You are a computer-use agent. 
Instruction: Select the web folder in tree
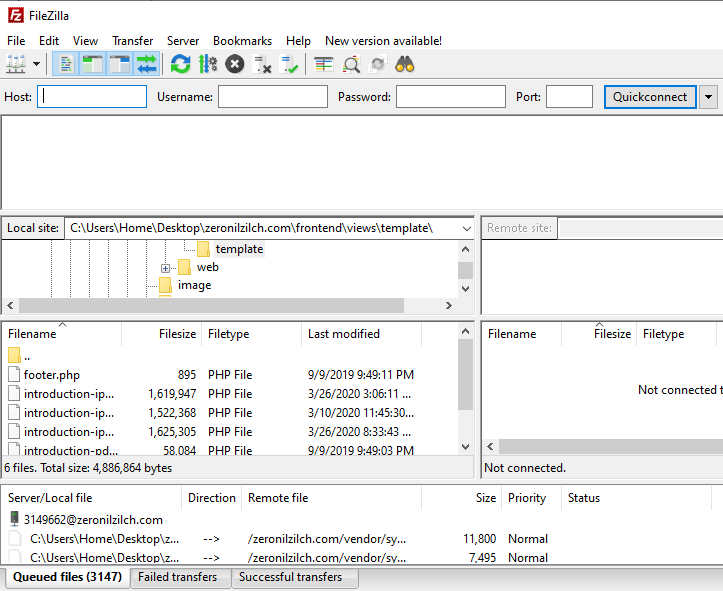coord(207,267)
